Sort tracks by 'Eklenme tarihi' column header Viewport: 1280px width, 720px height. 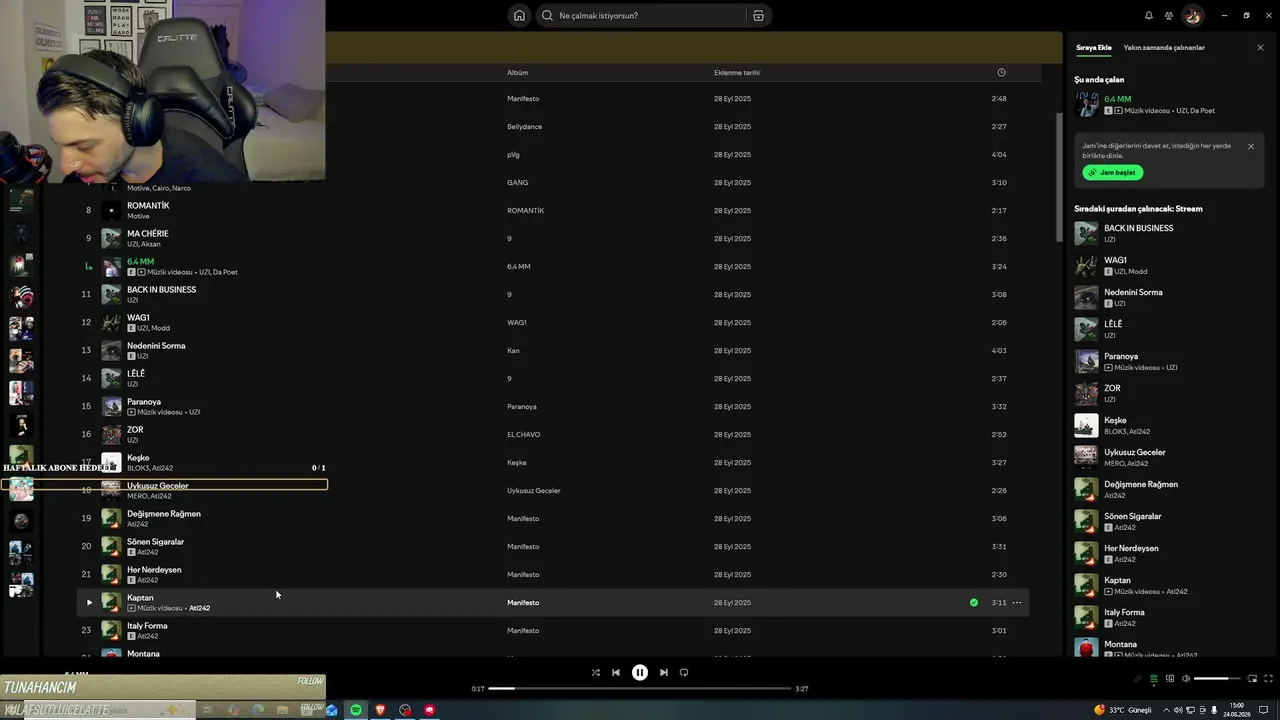(737, 73)
